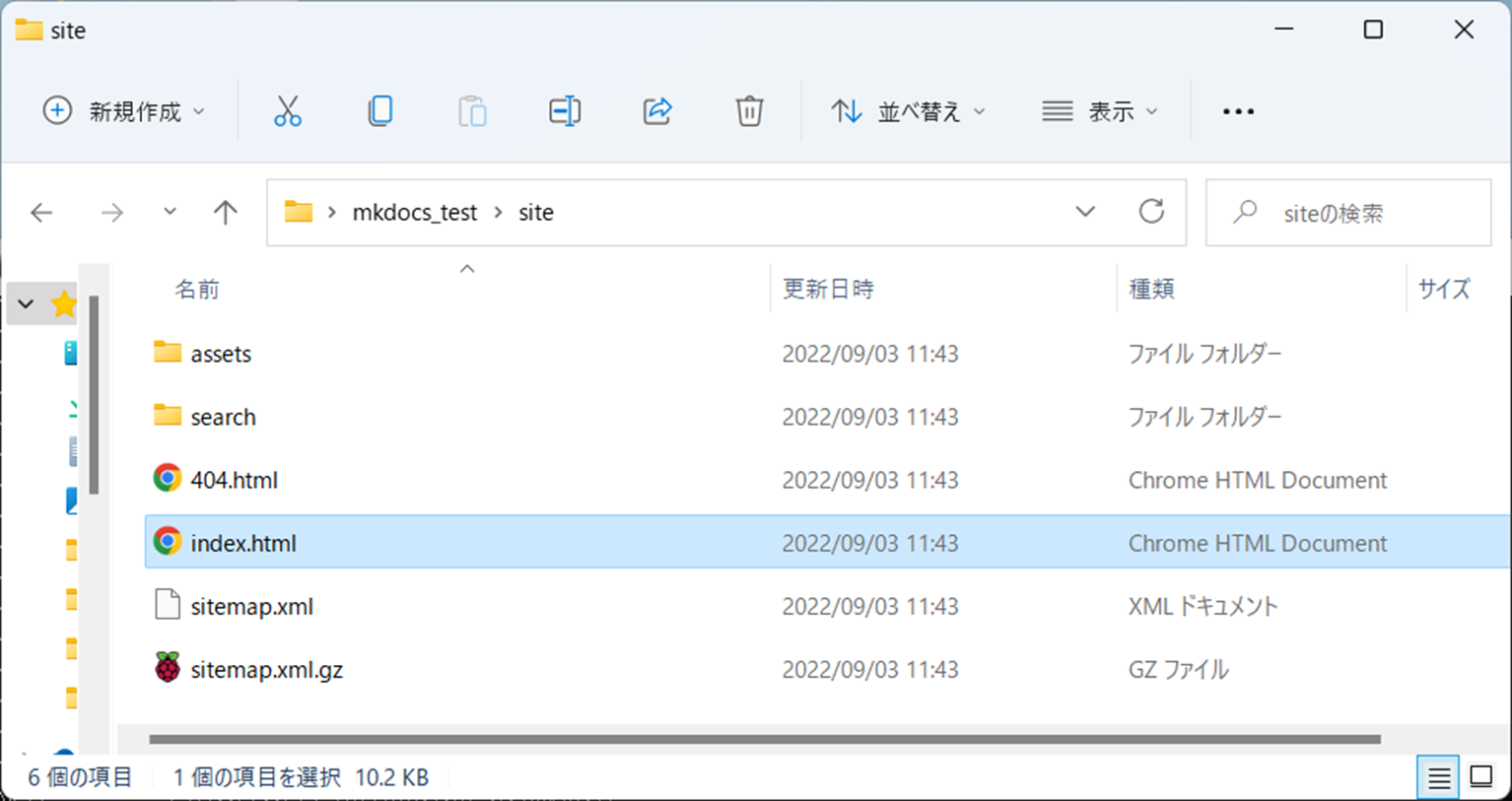Click the Copy icon in the toolbar
Viewport: 1512px width, 801px height.
coord(379,110)
